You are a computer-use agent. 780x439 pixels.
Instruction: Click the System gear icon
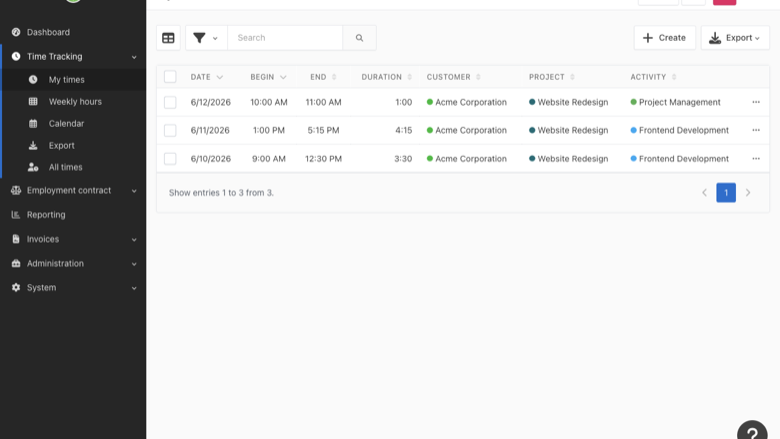pyautogui.click(x=16, y=287)
